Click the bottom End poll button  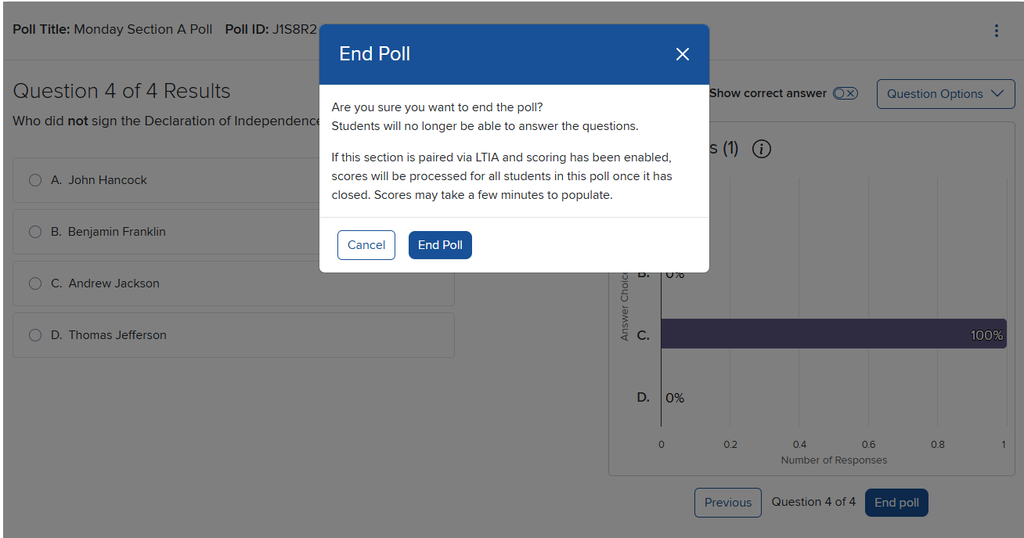pos(896,503)
